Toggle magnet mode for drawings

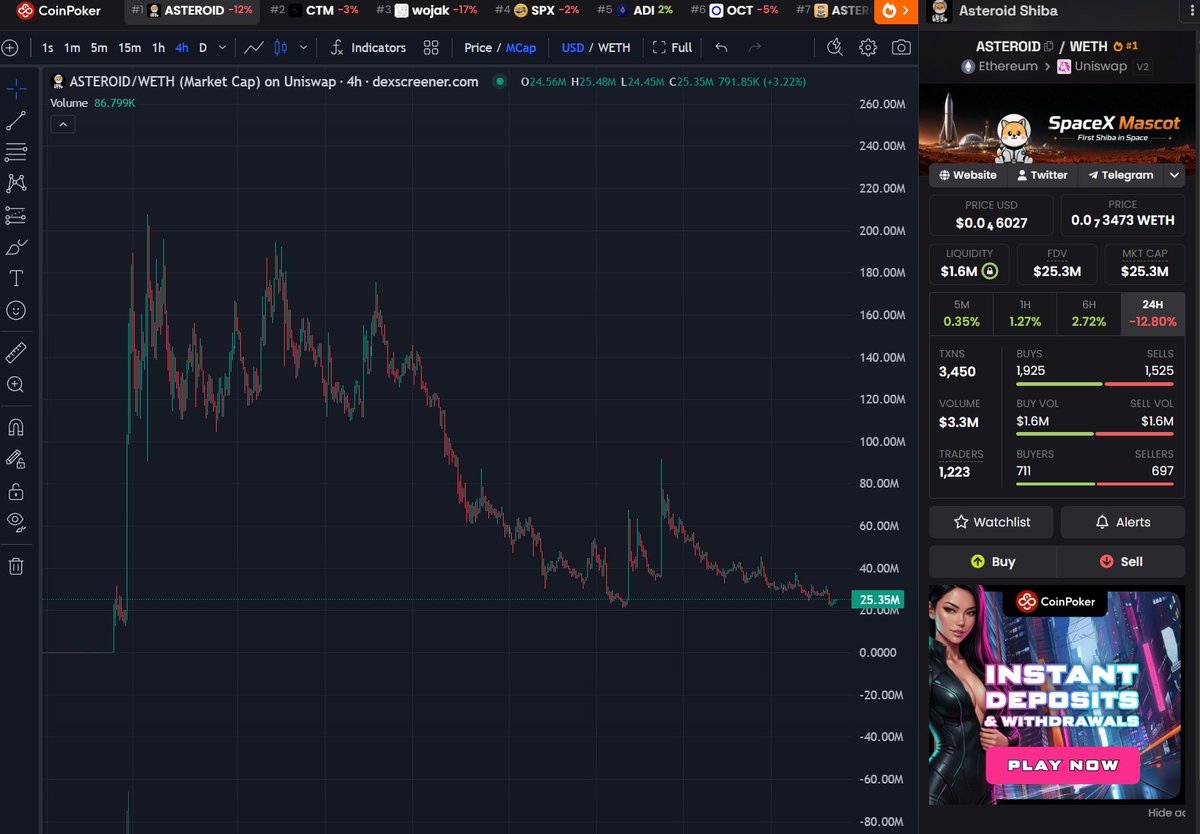16,427
